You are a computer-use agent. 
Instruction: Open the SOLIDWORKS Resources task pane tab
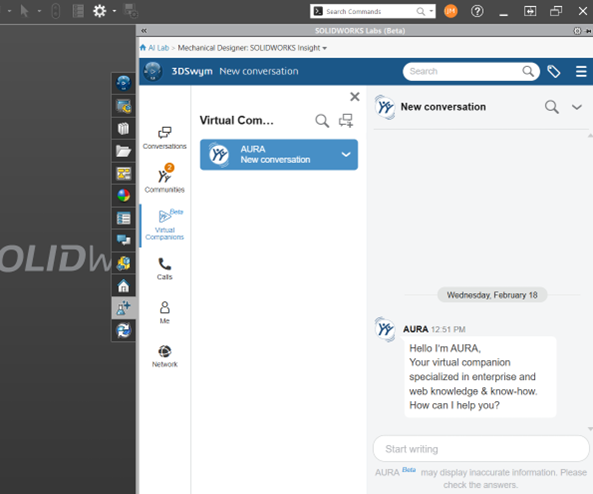[x=123, y=106]
